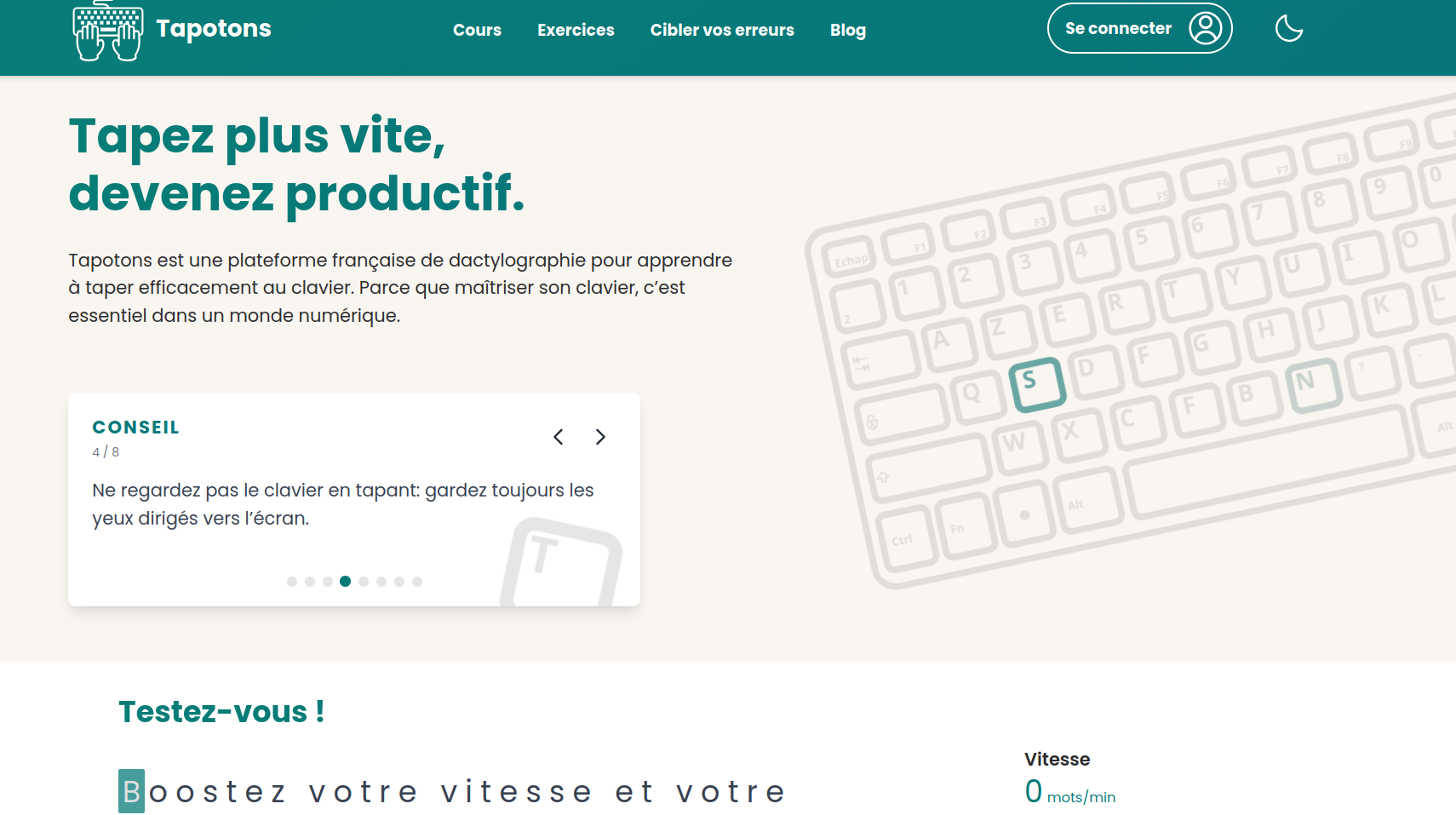Open the Exercices menu item
This screenshot has width=1456, height=815.
pos(576,30)
